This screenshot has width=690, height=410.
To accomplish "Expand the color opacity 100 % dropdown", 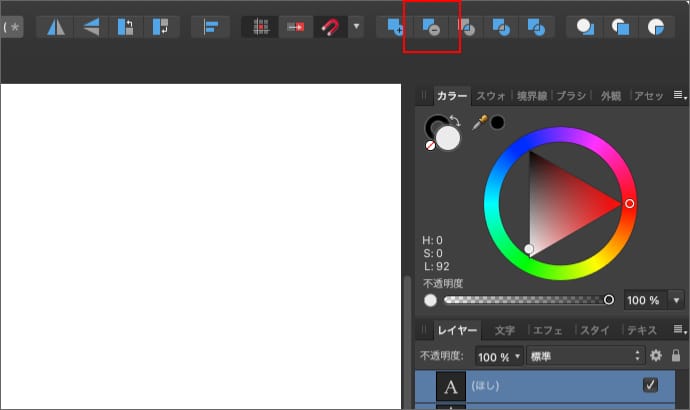I will [x=676, y=300].
